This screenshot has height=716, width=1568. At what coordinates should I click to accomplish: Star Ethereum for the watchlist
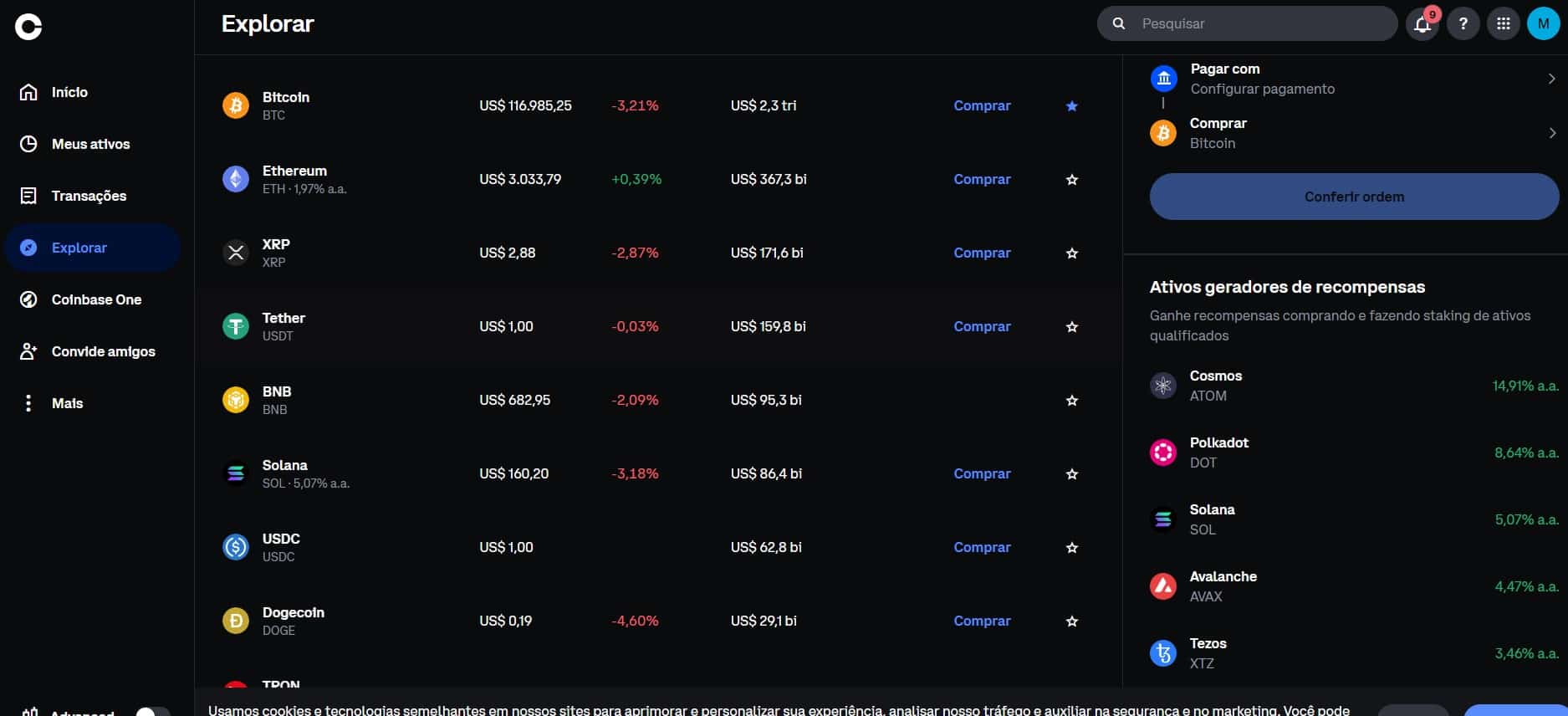(x=1072, y=180)
